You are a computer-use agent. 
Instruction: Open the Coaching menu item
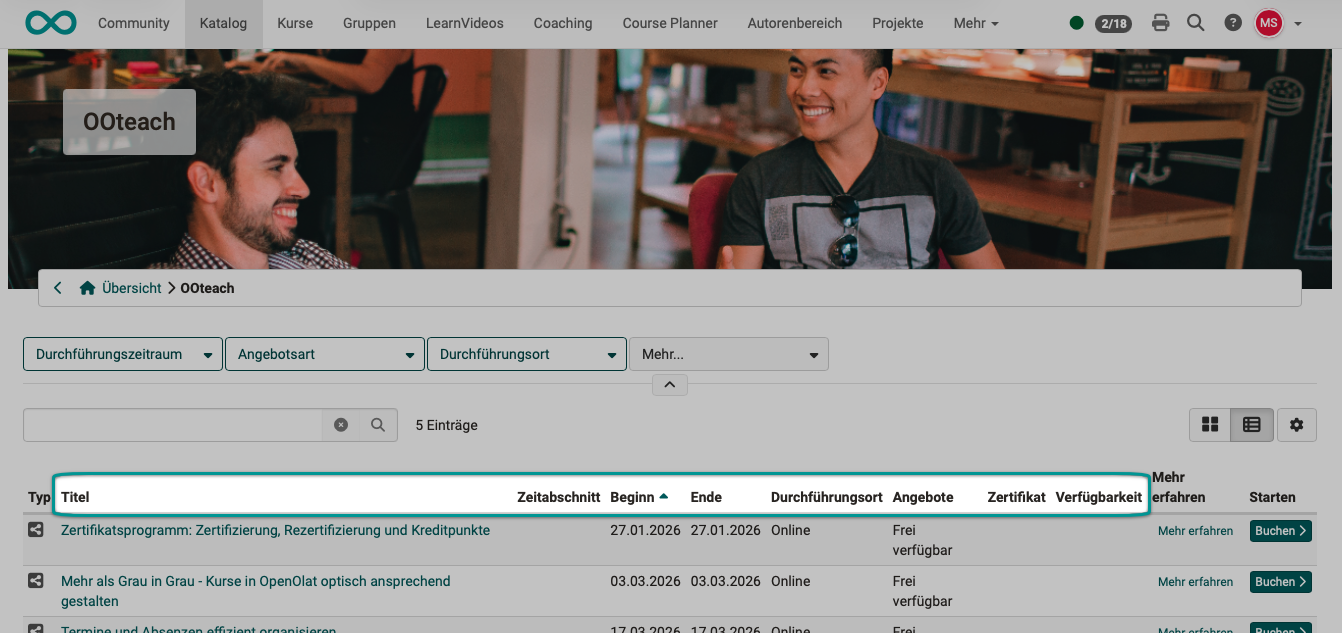tap(562, 22)
